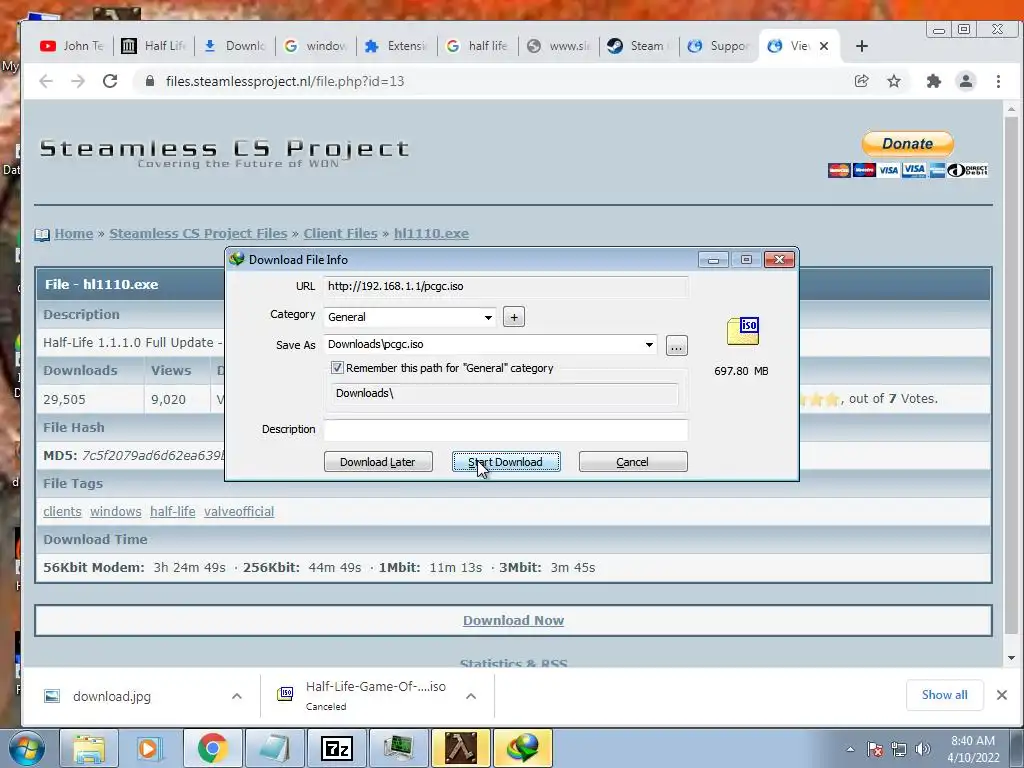
Task: Click the address bar URL
Action: coord(285,81)
